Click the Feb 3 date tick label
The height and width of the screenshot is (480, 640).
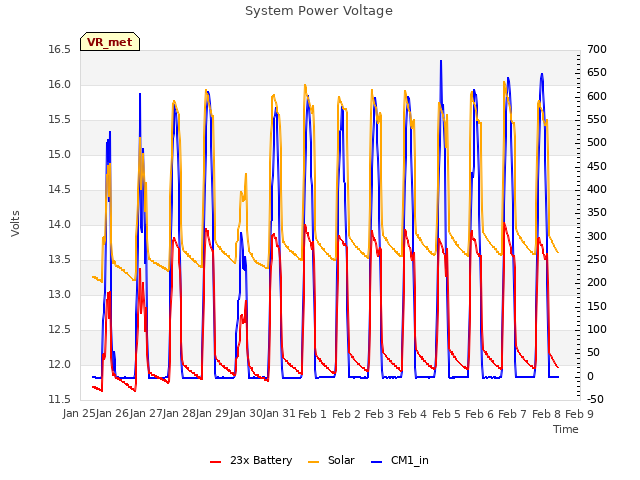[379, 414]
